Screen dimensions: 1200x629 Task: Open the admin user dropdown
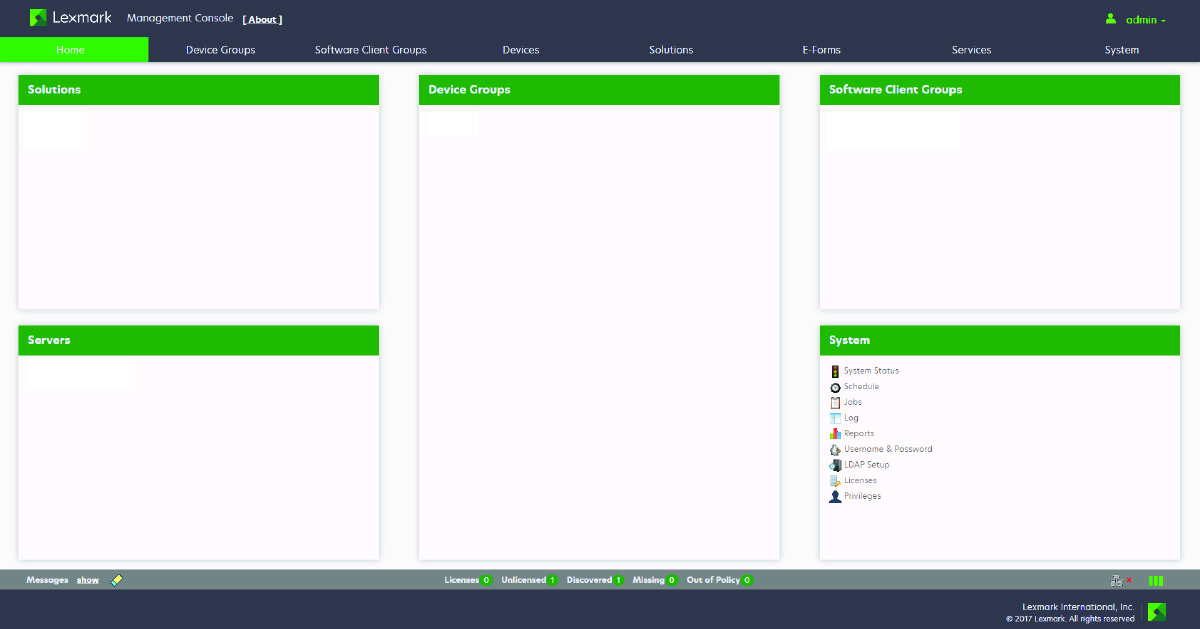pos(1136,20)
